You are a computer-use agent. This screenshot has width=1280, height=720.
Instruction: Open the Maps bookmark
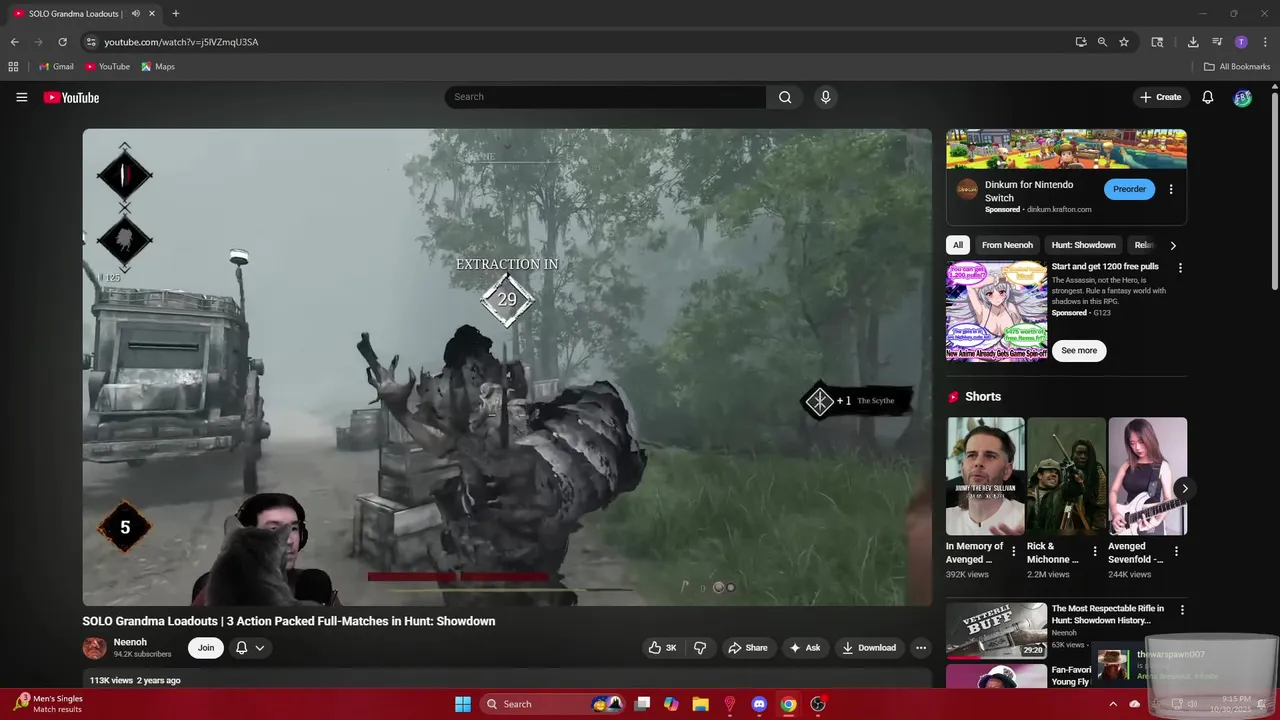point(158,67)
